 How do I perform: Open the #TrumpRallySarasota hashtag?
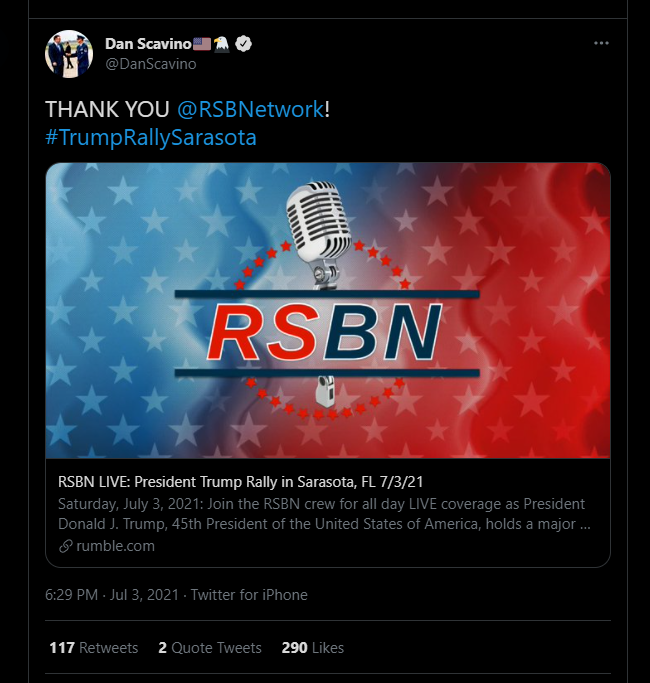151,137
